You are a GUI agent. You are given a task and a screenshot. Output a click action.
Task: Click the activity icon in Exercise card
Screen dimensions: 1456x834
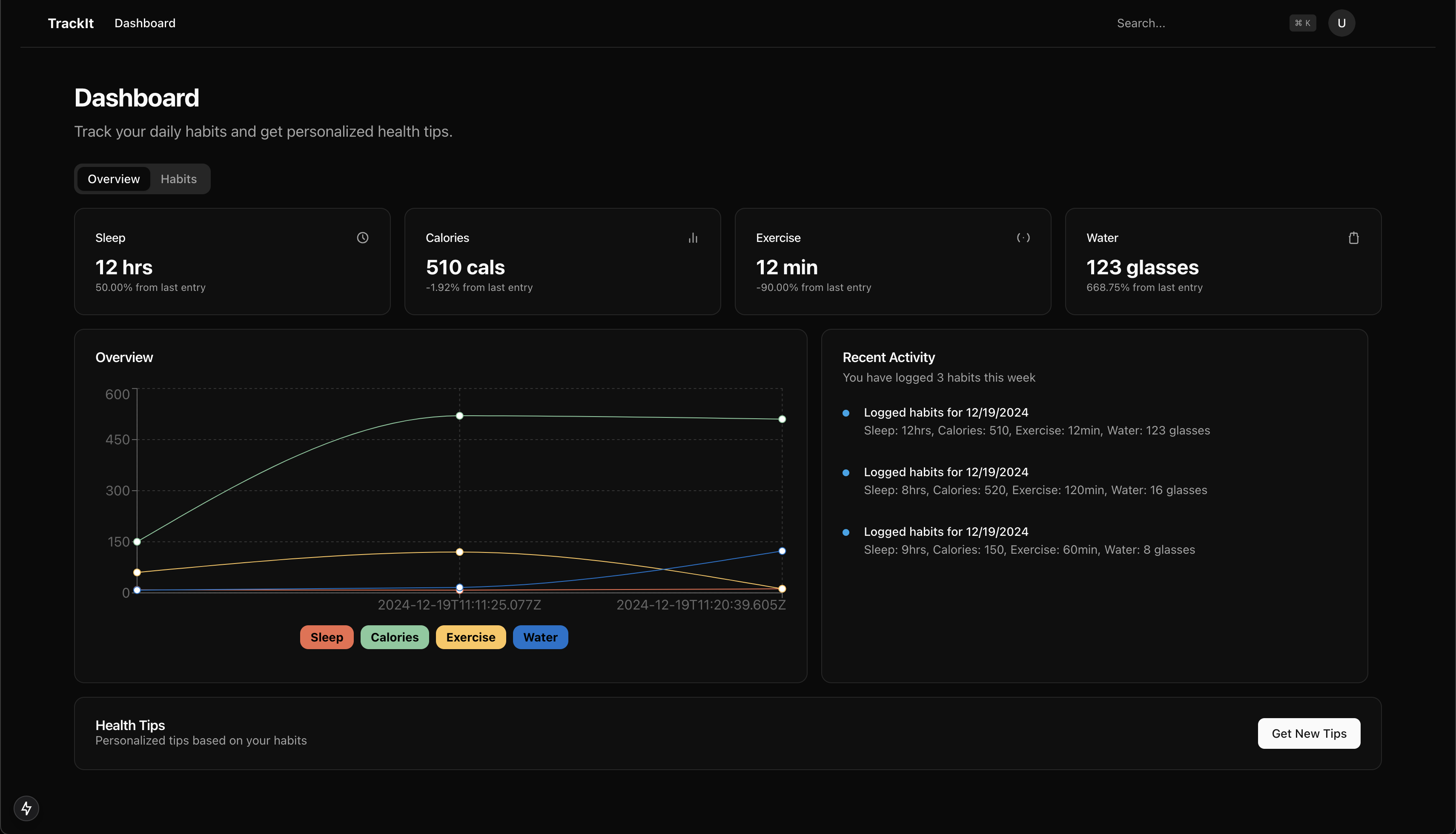point(1023,238)
